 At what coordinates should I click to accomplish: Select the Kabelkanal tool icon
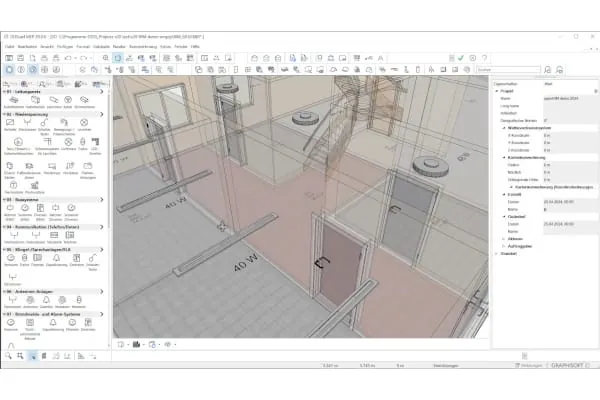coord(35,100)
